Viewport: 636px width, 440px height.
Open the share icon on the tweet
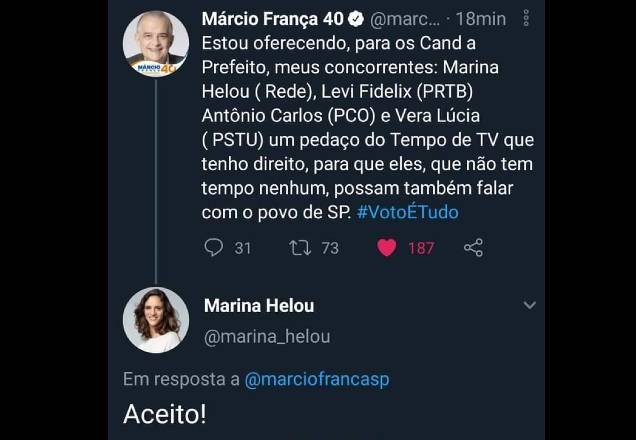point(474,247)
